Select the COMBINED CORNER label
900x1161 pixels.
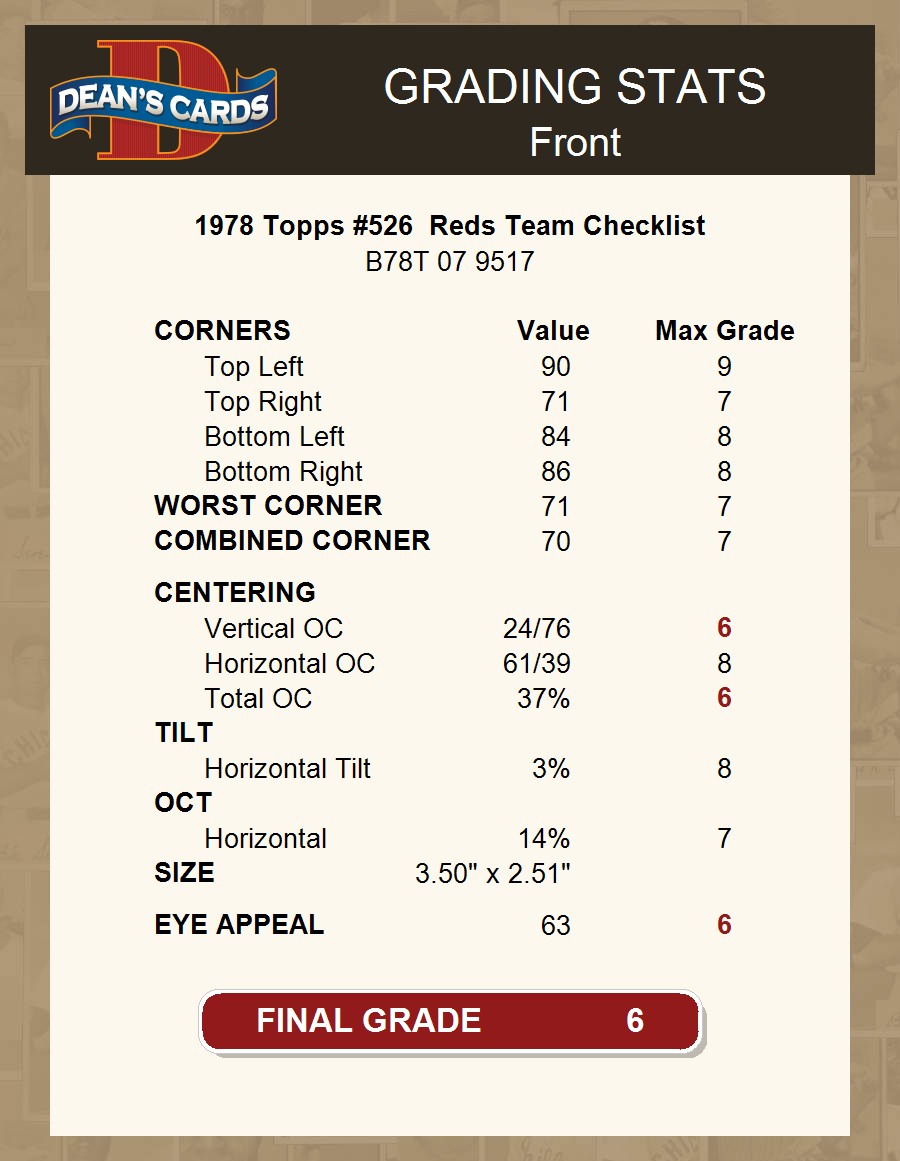point(292,541)
